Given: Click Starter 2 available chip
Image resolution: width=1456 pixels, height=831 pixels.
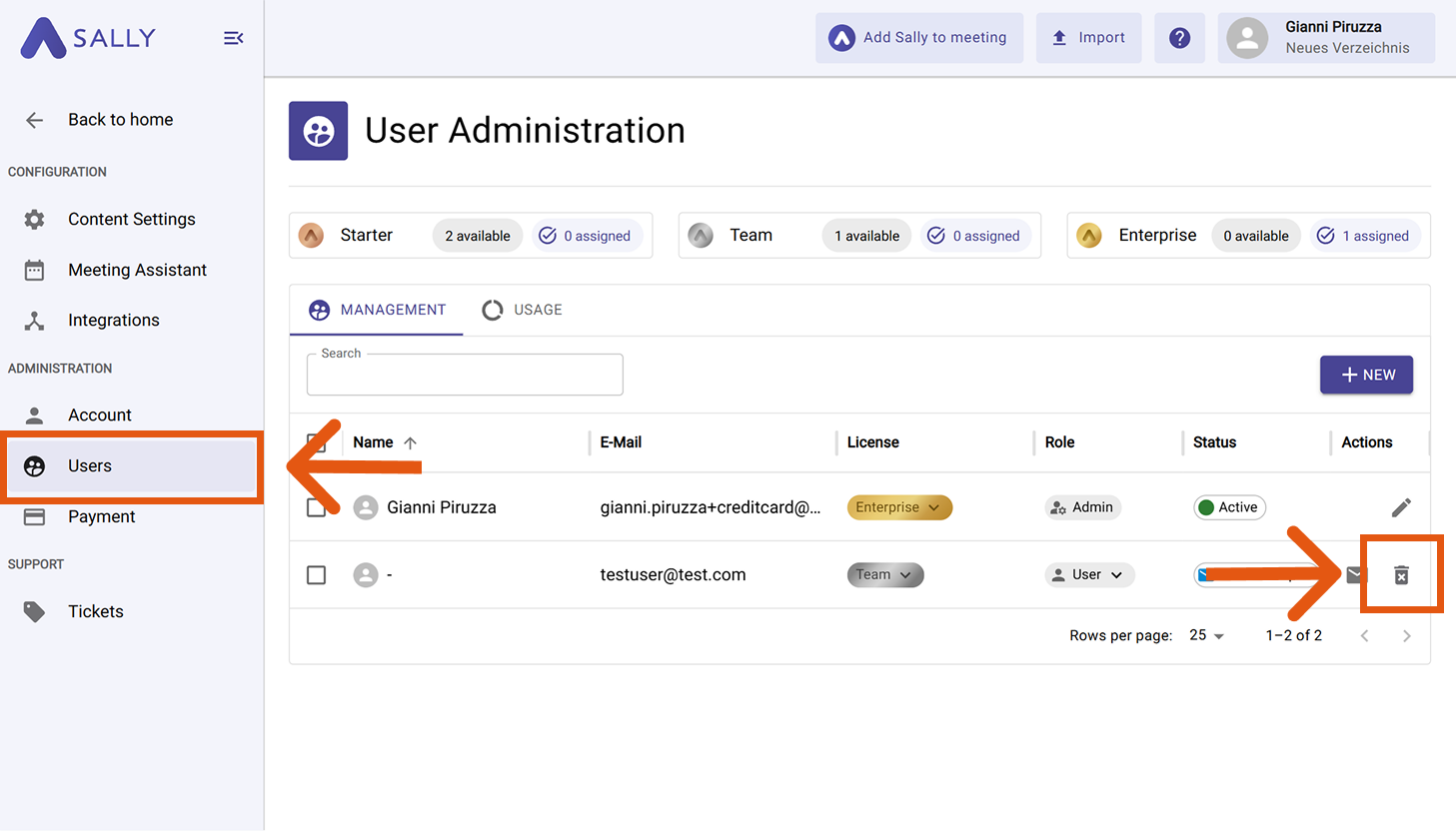Looking at the screenshot, I should tap(478, 236).
